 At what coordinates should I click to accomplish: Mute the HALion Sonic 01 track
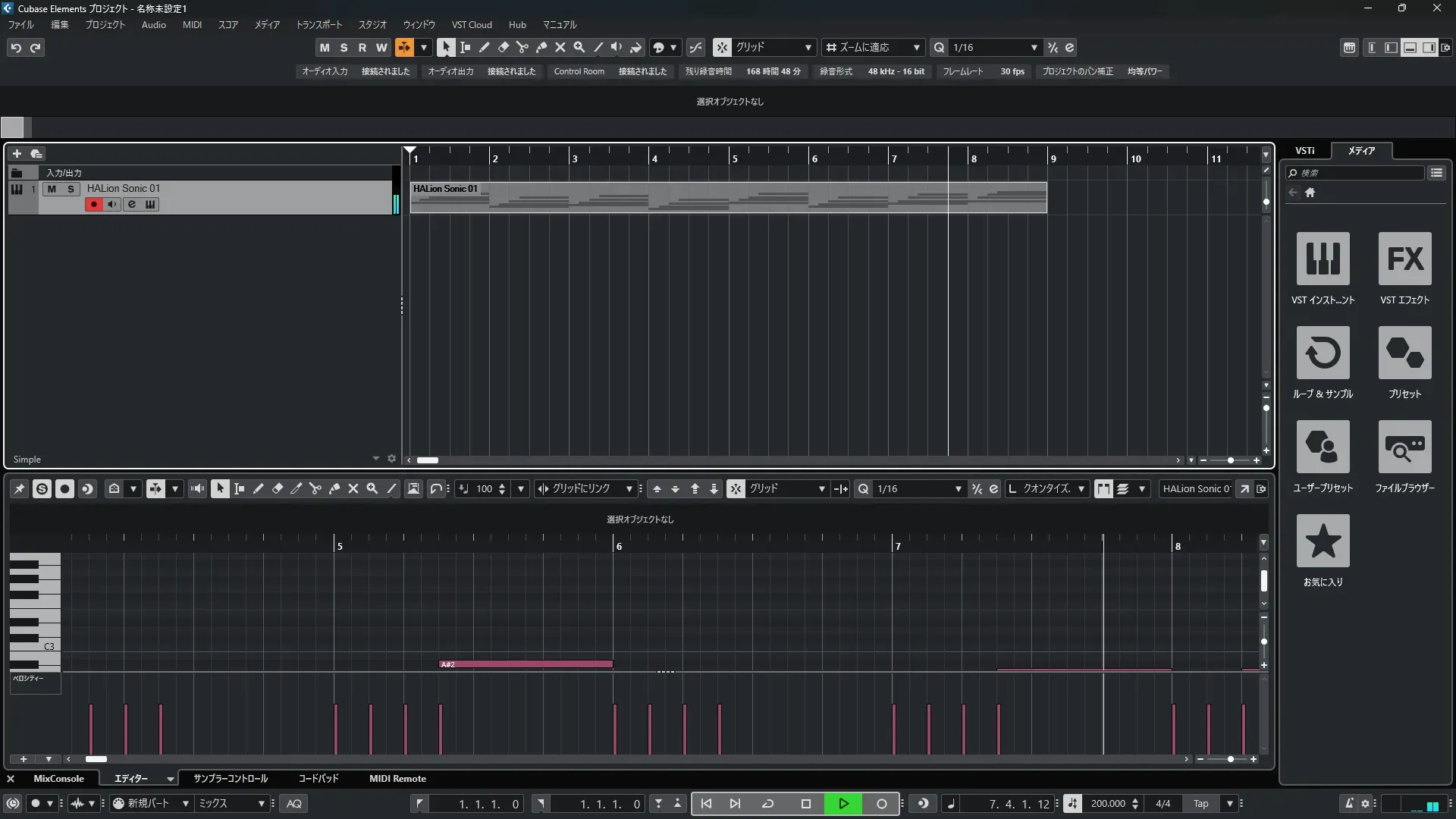[52, 189]
